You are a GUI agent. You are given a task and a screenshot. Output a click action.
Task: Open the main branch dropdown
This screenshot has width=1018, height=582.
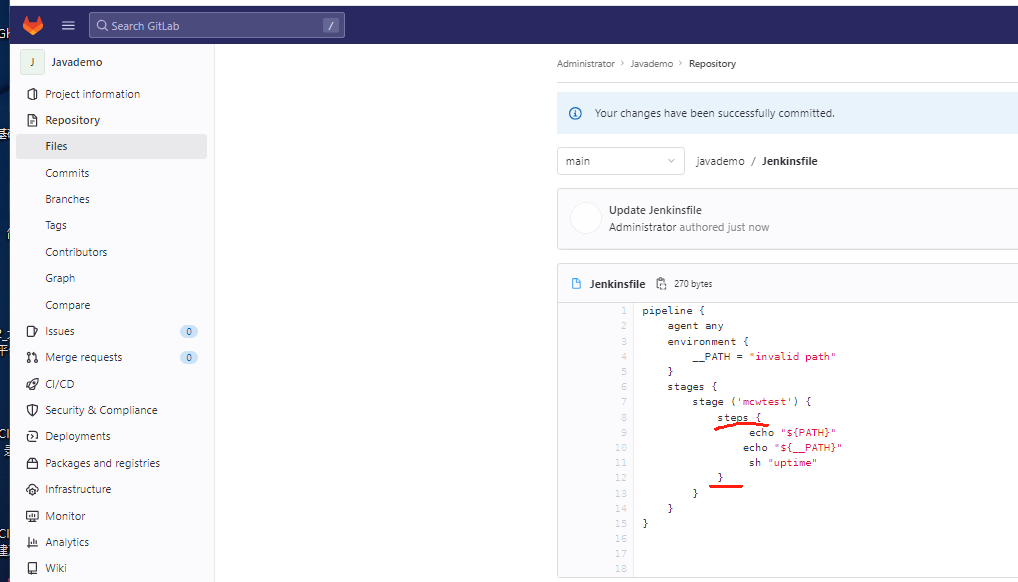click(621, 161)
